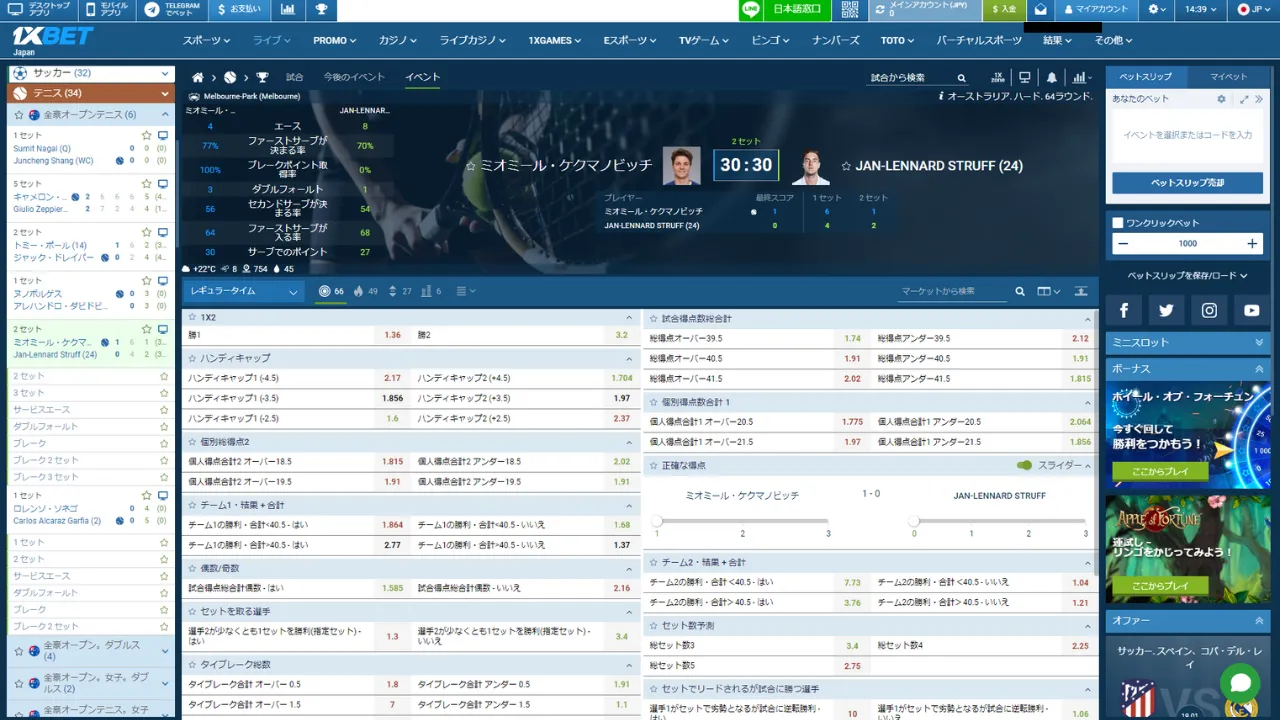Open the green live chat bubble
Viewport: 1280px width, 720px height.
pos(1241,683)
